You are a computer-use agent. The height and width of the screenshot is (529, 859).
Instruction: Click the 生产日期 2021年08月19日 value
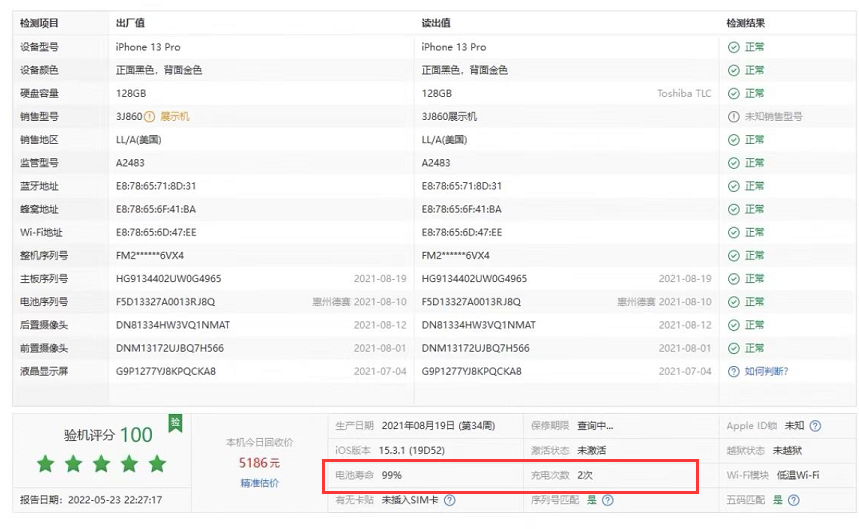(438, 426)
